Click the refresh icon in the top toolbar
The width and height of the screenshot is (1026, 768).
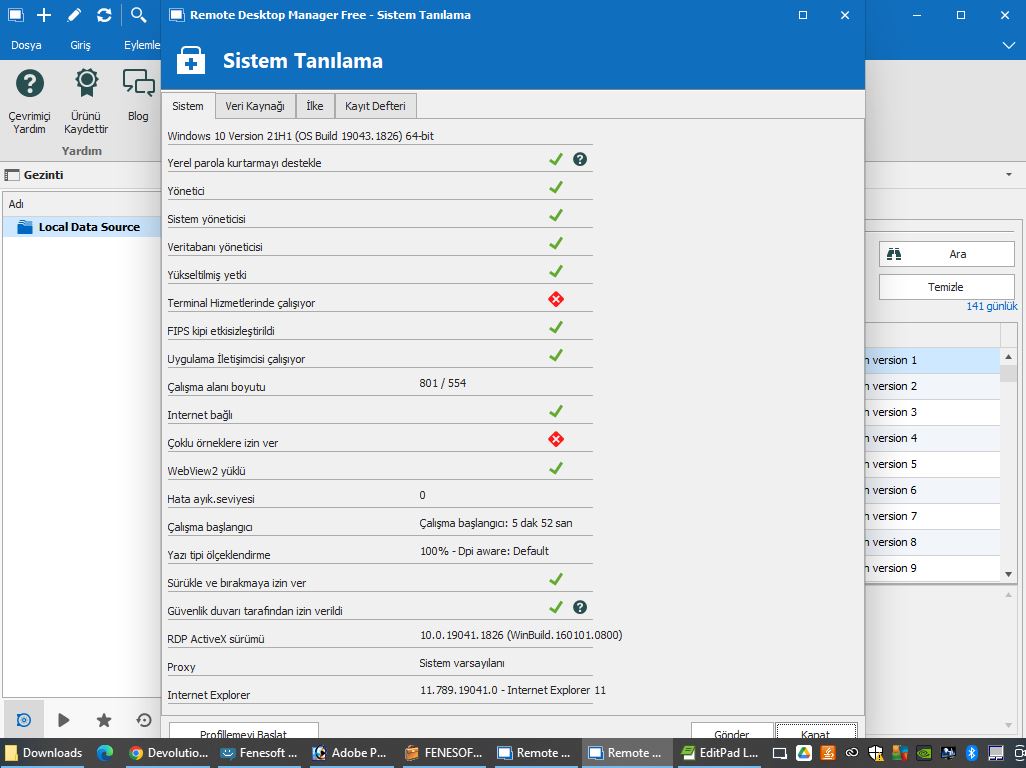104,15
